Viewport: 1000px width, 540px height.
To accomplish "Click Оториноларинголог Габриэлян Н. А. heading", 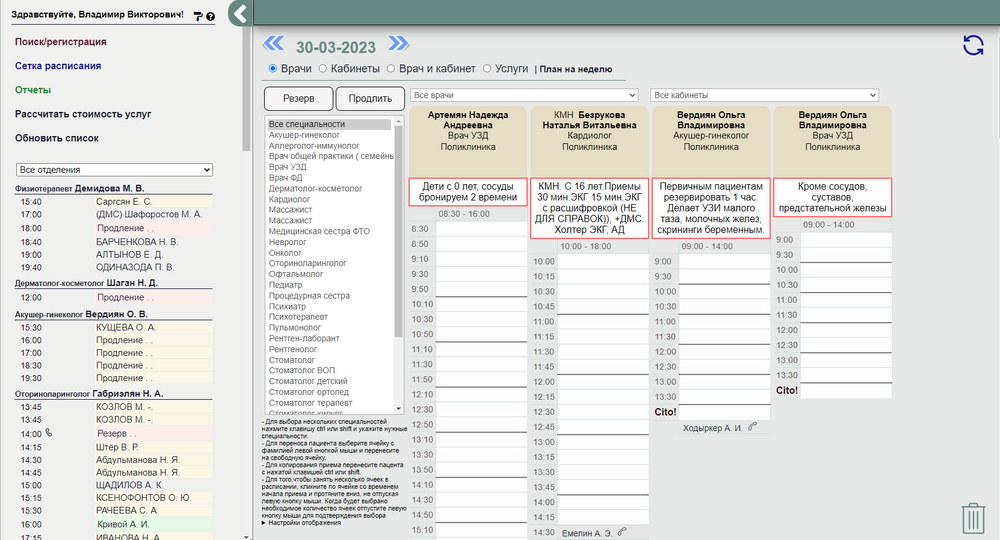I will pos(89,394).
